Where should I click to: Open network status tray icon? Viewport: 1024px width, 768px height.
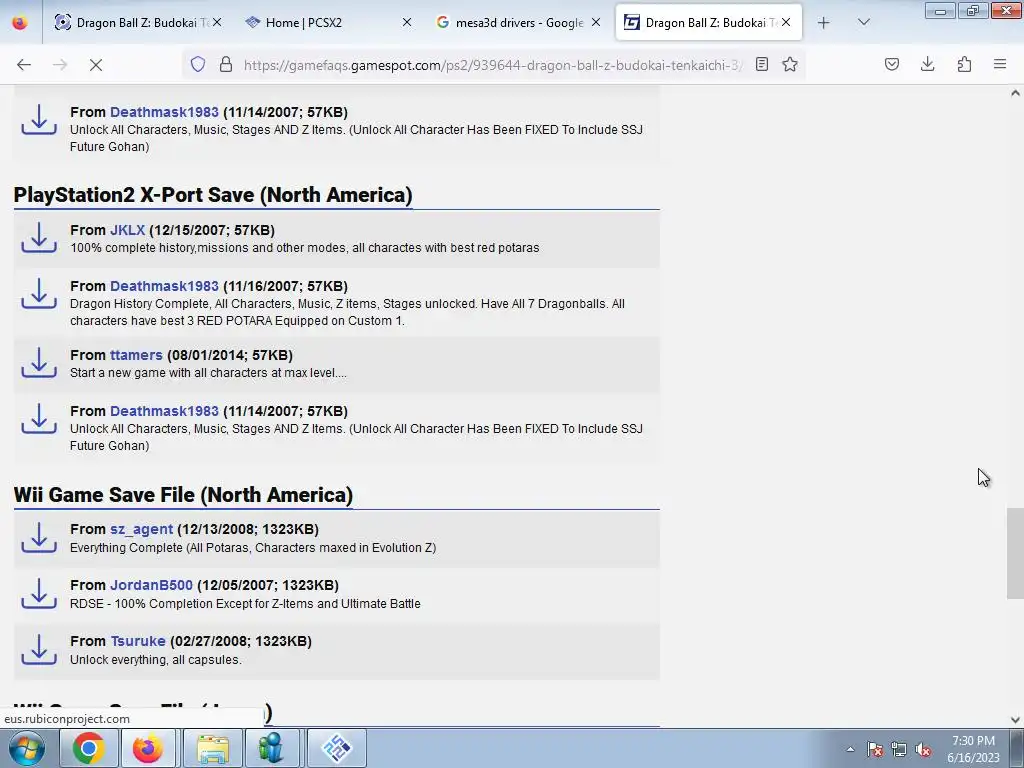point(899,749)
